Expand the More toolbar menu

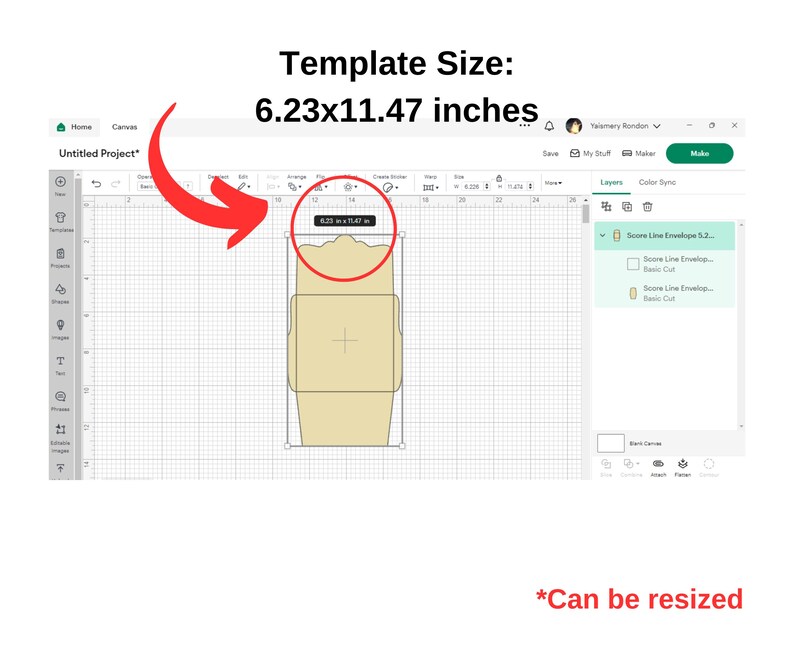[x=553, y=183]
